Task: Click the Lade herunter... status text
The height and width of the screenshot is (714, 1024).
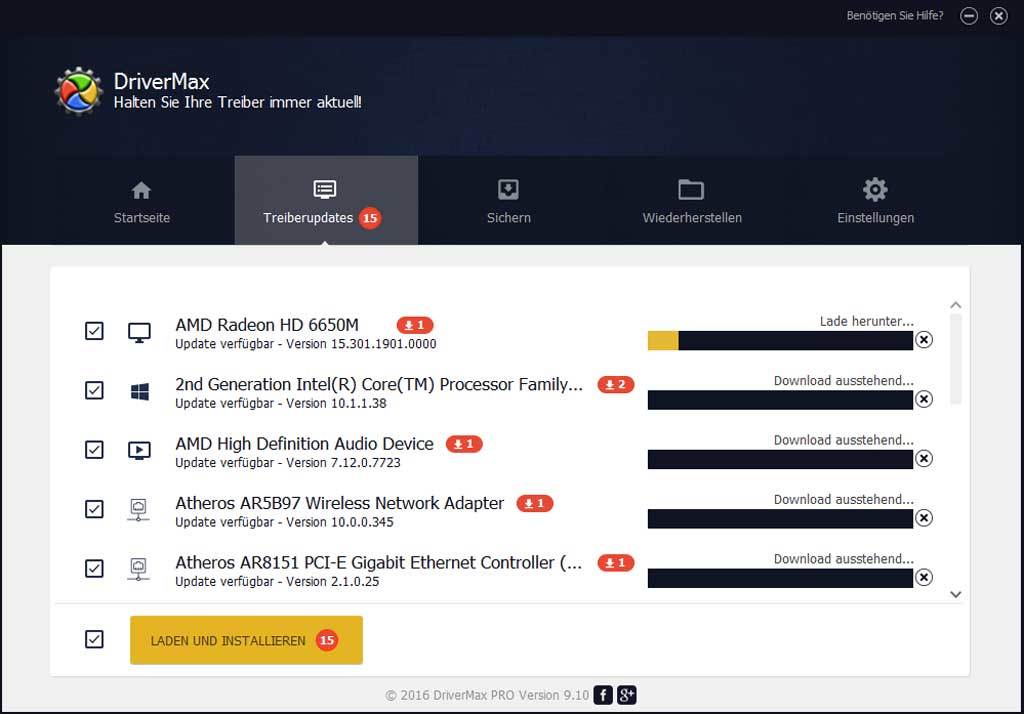Action: pos(867,321)
